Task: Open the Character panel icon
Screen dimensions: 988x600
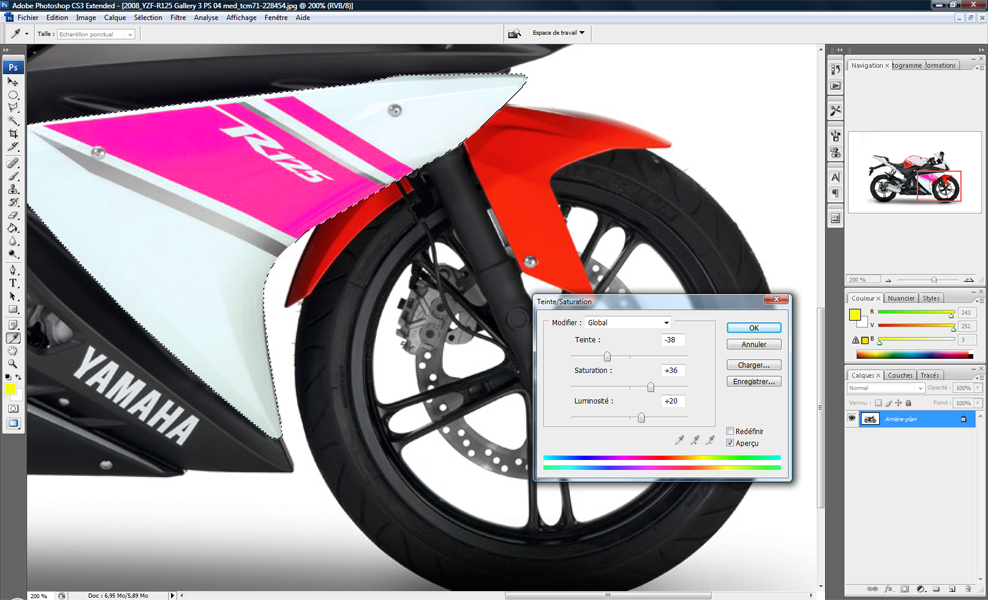Action: [x=836, y=178]
